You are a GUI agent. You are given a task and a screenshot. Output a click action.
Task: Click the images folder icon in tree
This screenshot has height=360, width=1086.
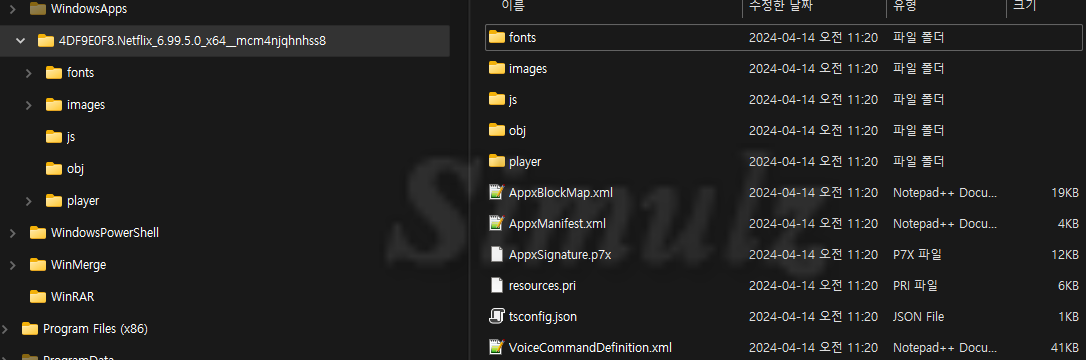tap(54, 105)
